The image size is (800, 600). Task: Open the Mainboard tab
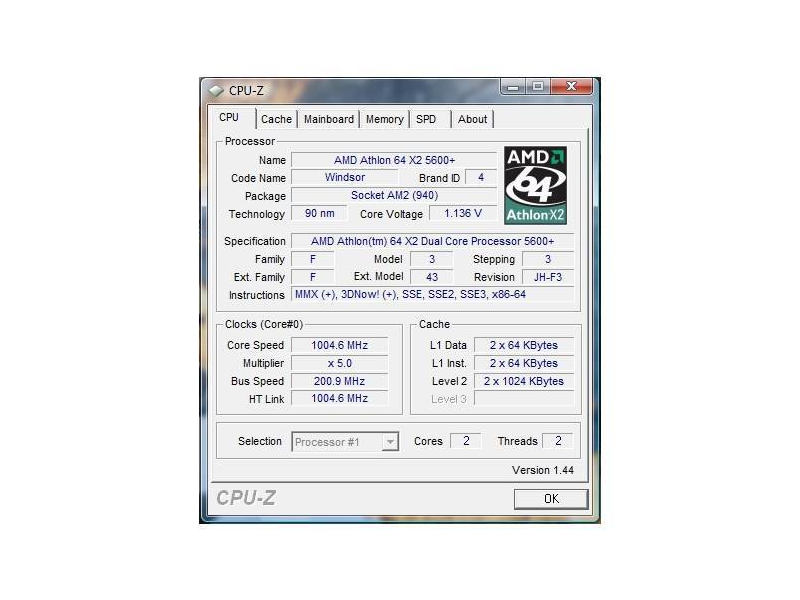click(329, 119)
